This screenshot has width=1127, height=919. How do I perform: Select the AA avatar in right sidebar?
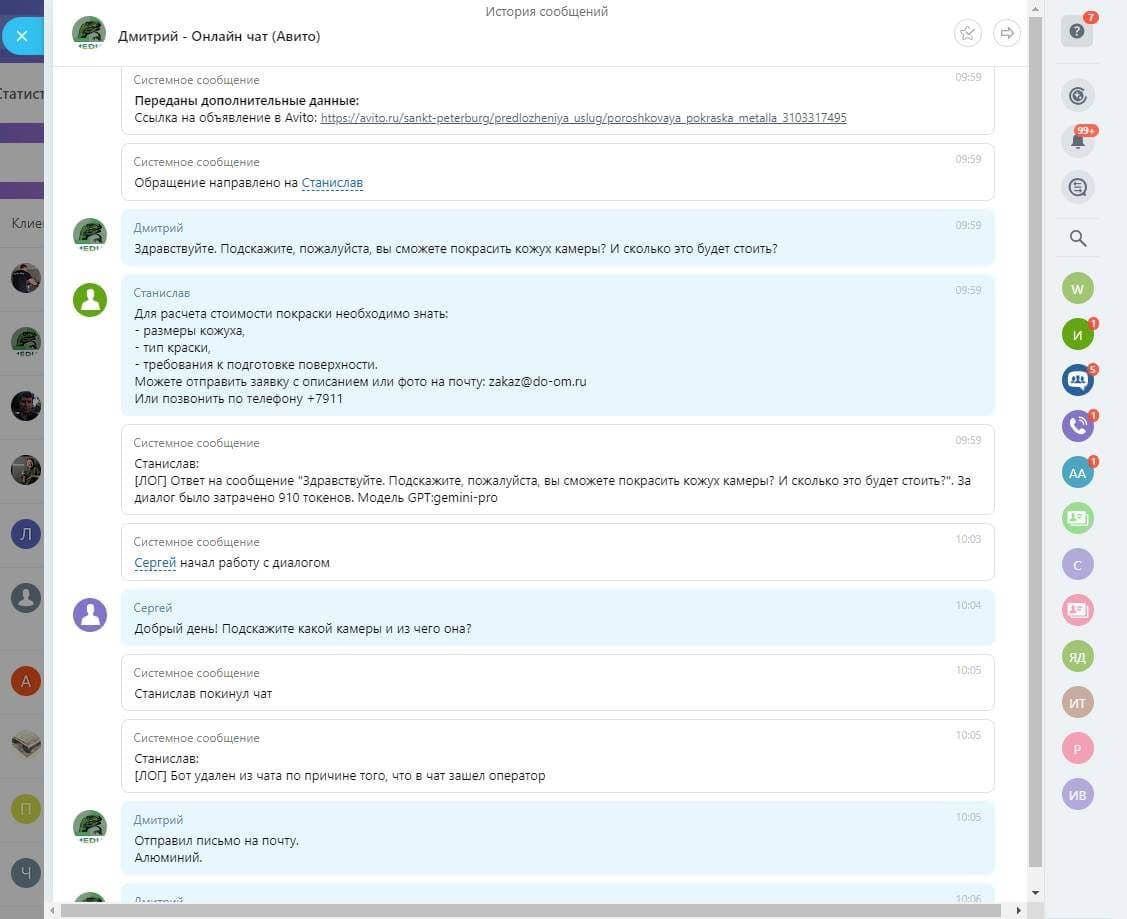click(1077, 473)
